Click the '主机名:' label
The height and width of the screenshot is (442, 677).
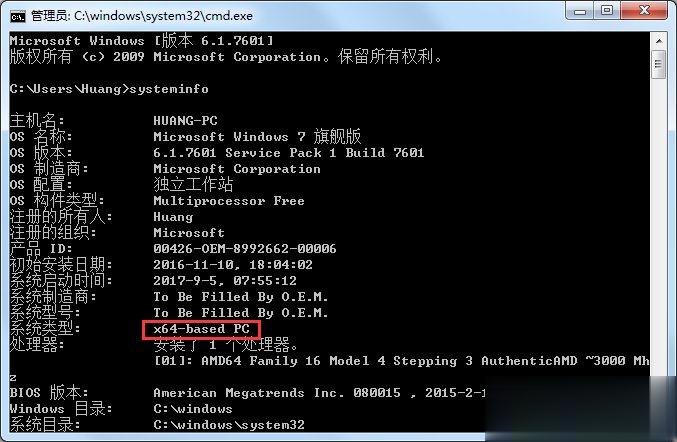pyautogui.click(x=37, y=120)
